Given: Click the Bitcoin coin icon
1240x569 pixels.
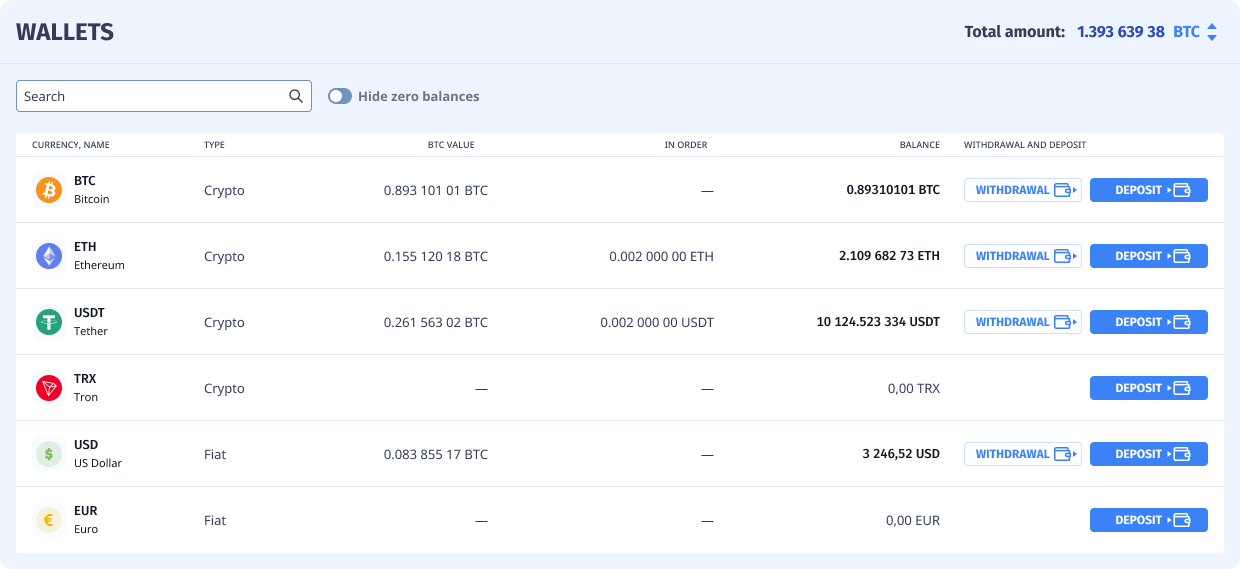Looking at the screenshot, I should (49, 190).
